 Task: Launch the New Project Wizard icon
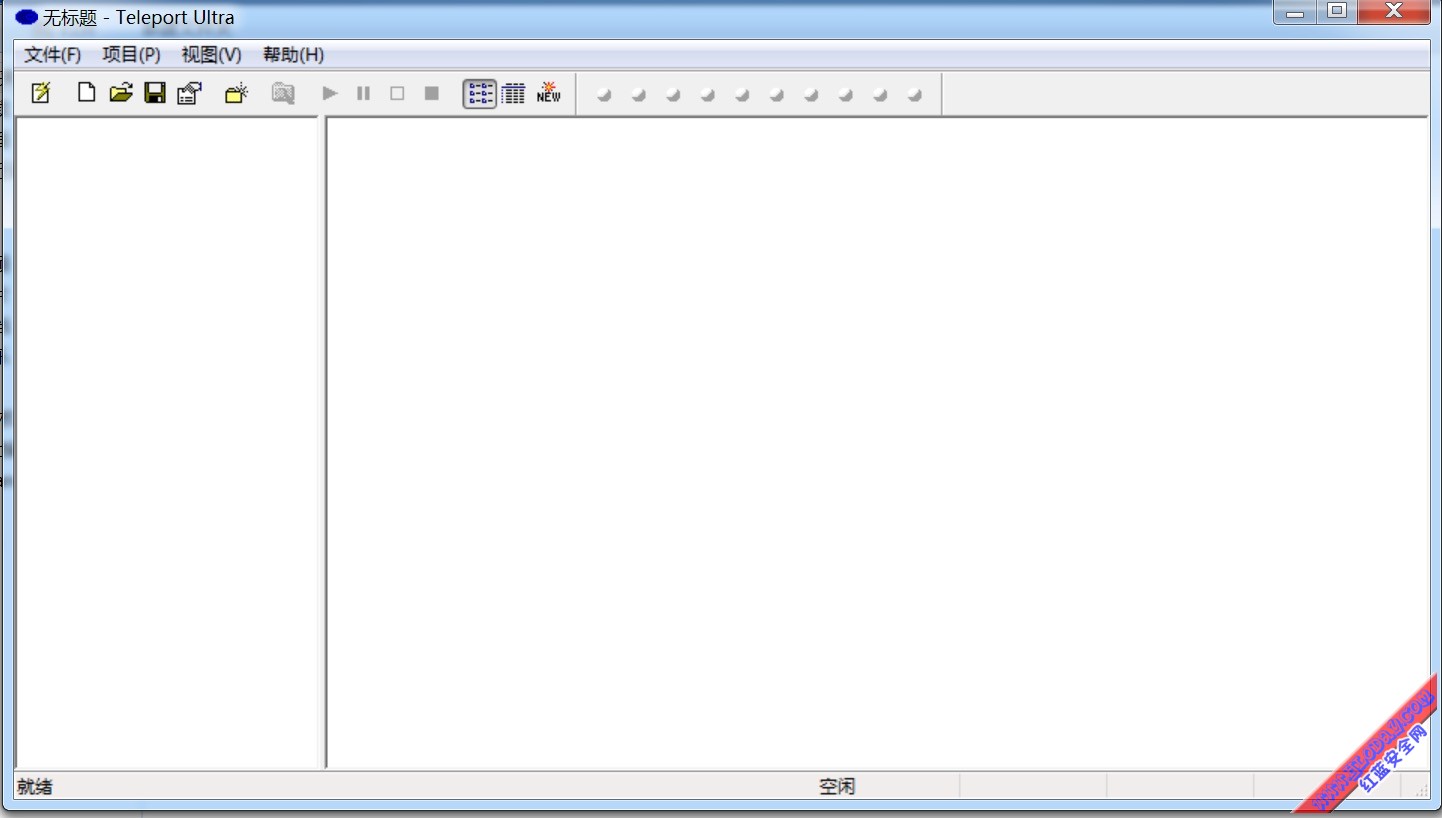40,93
